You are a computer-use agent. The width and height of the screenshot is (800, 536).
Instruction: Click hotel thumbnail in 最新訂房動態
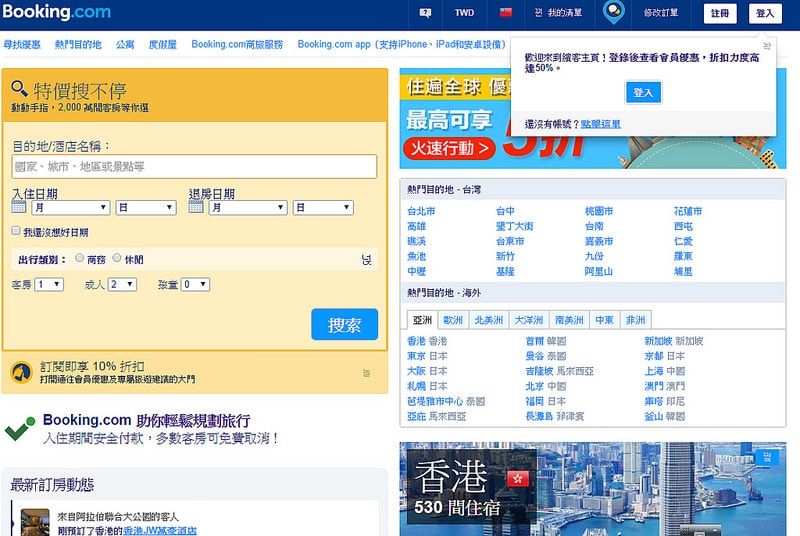click(35, 522)
